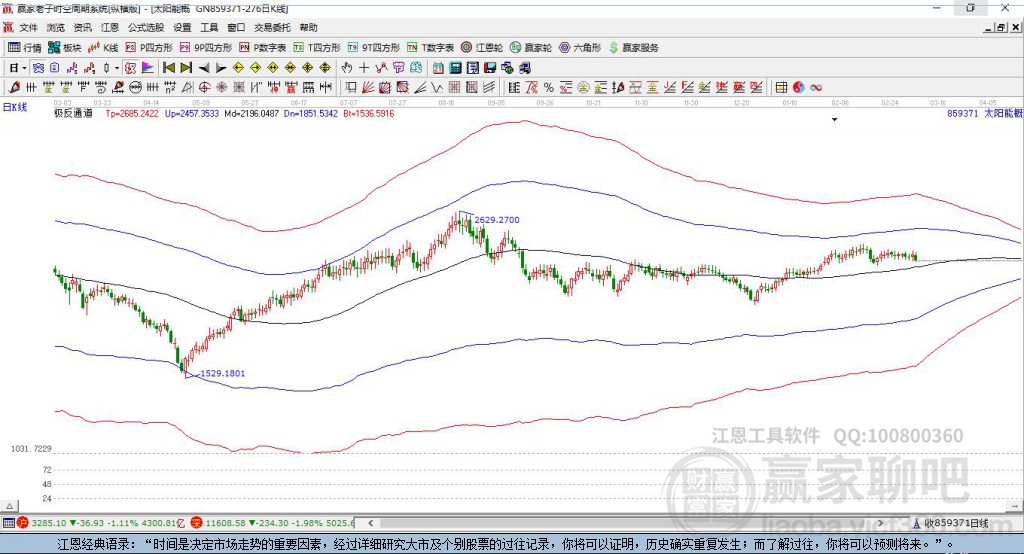Click the 深 index status 11608.58

224,523
